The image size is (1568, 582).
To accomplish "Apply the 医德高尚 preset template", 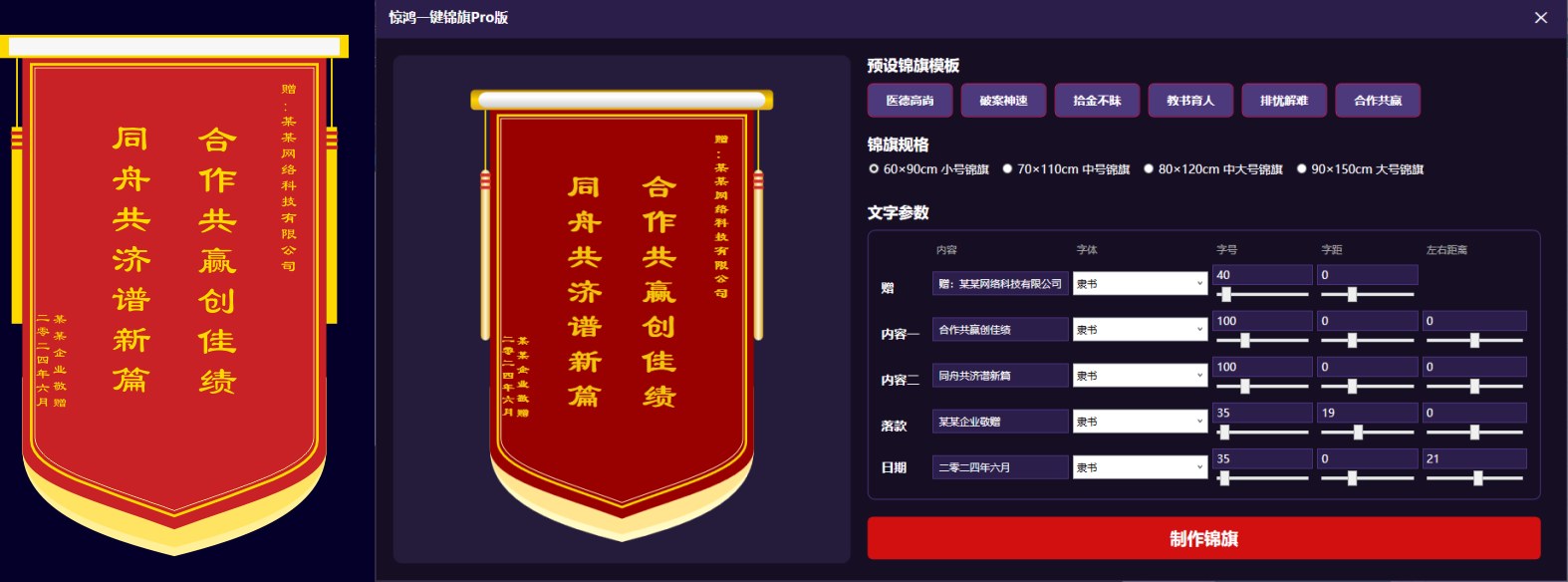I will (910, 101).
